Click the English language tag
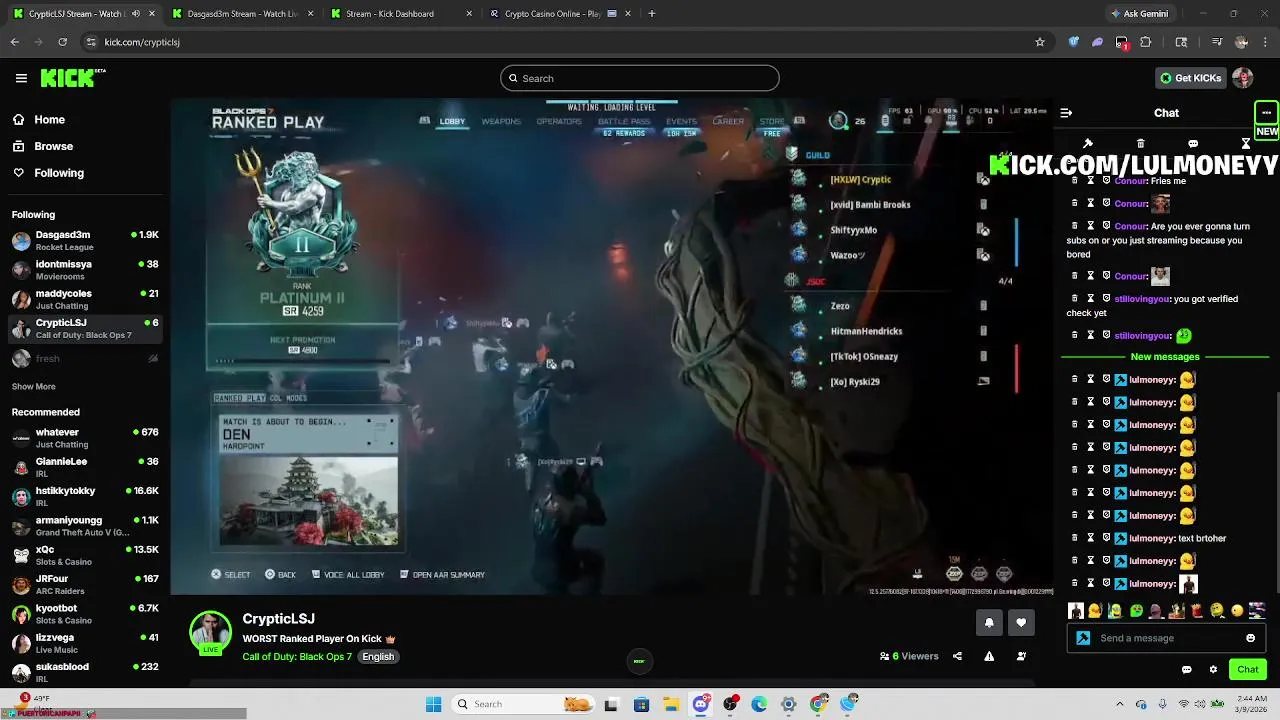1280x720 pixels. pos(378,657)
